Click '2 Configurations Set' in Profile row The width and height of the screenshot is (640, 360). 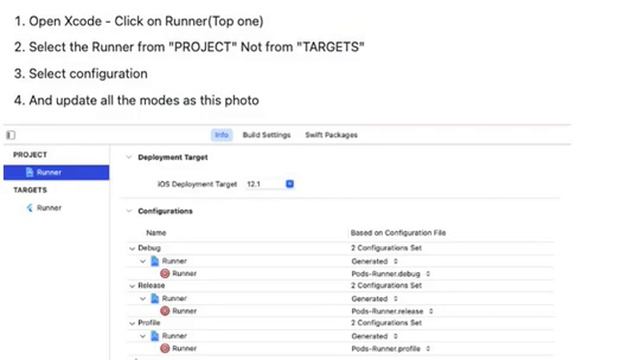(386, 323)
